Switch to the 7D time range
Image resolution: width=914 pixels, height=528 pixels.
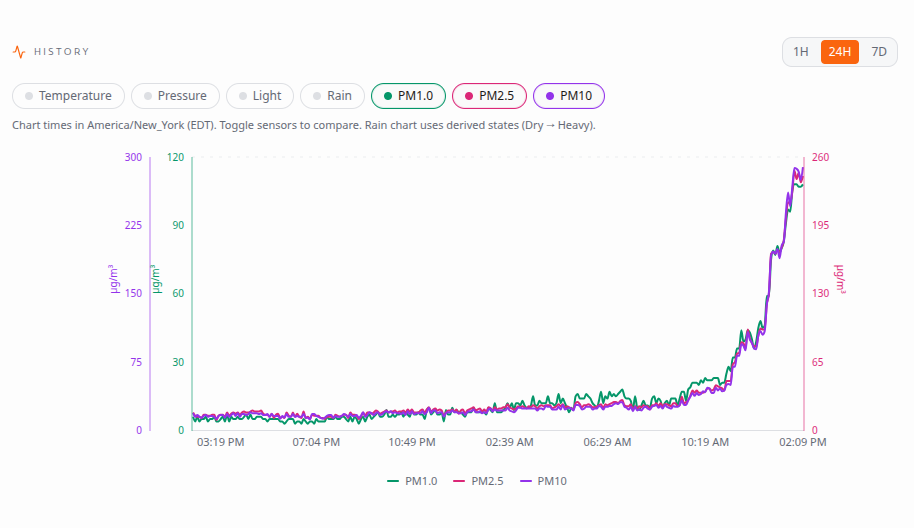point(879,52)
